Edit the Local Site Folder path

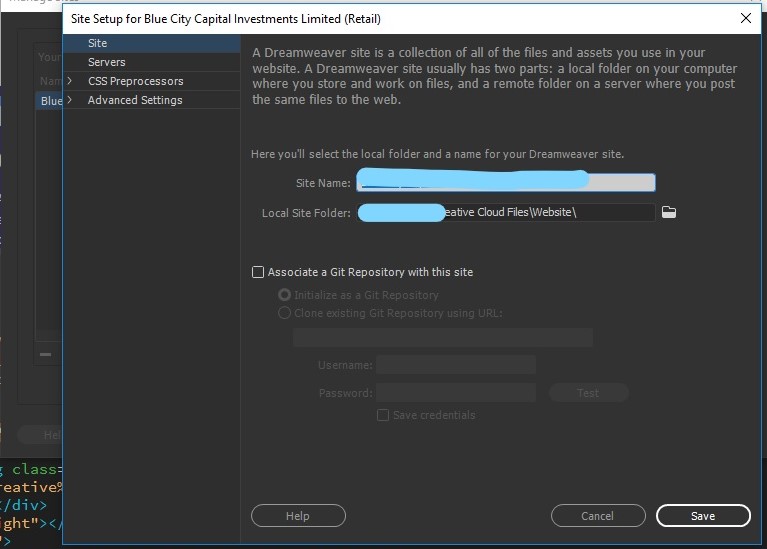(506, 212)
